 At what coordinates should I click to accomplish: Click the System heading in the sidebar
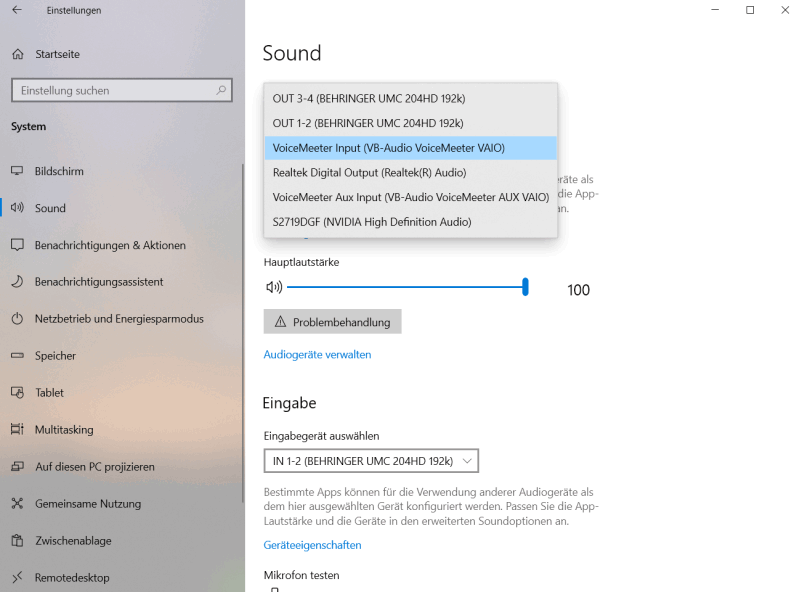(29, 127)
